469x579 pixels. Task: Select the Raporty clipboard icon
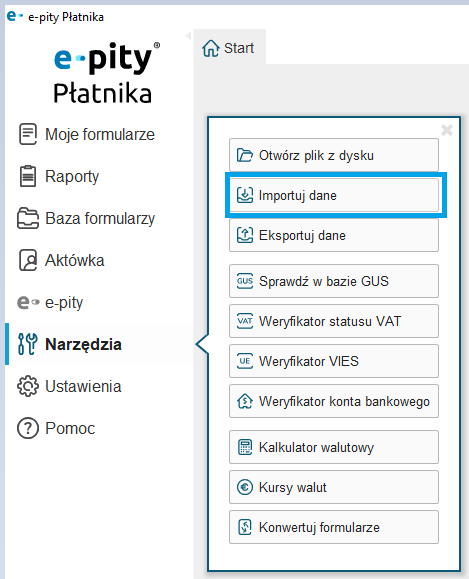coord(28,176)
